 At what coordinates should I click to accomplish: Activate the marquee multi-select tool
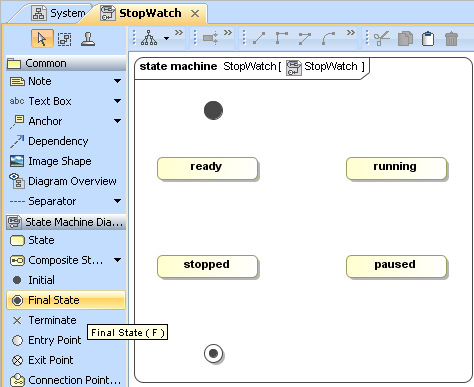64,39
